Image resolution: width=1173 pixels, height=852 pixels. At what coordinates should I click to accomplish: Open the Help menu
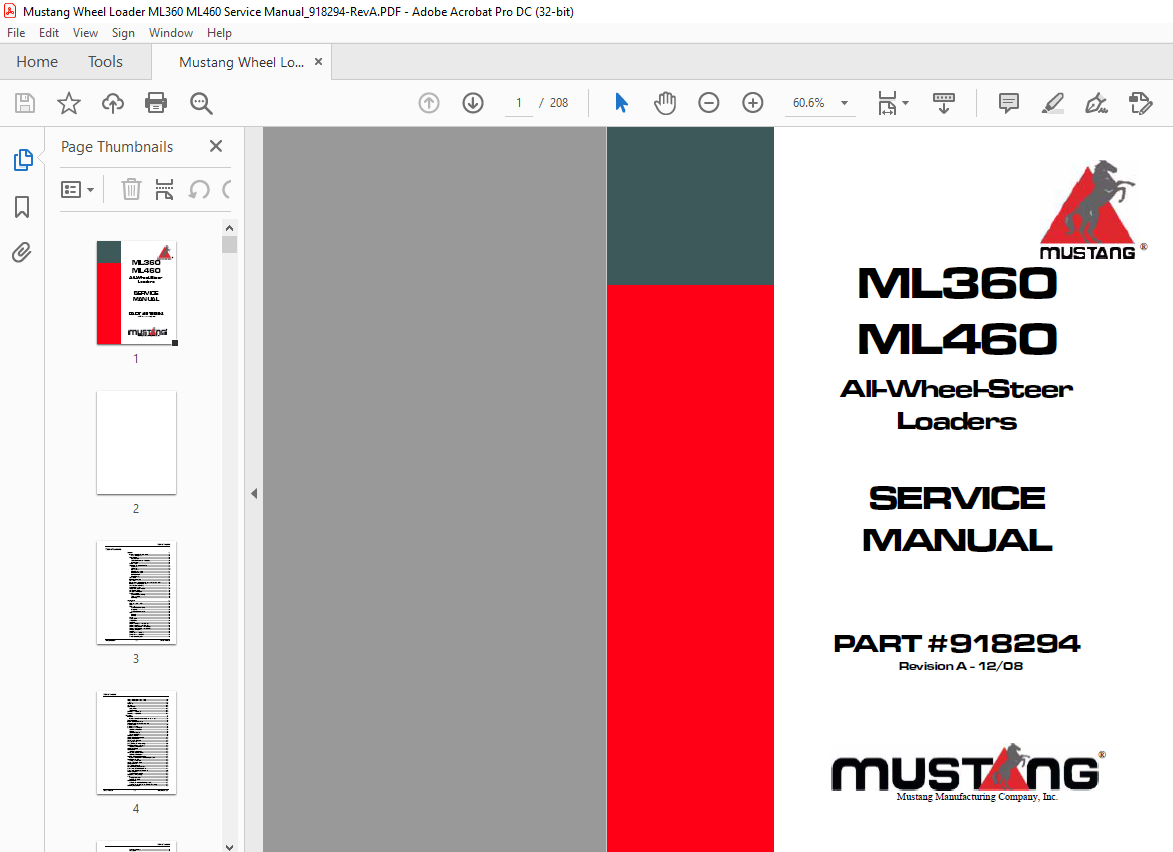pos(219,33)
